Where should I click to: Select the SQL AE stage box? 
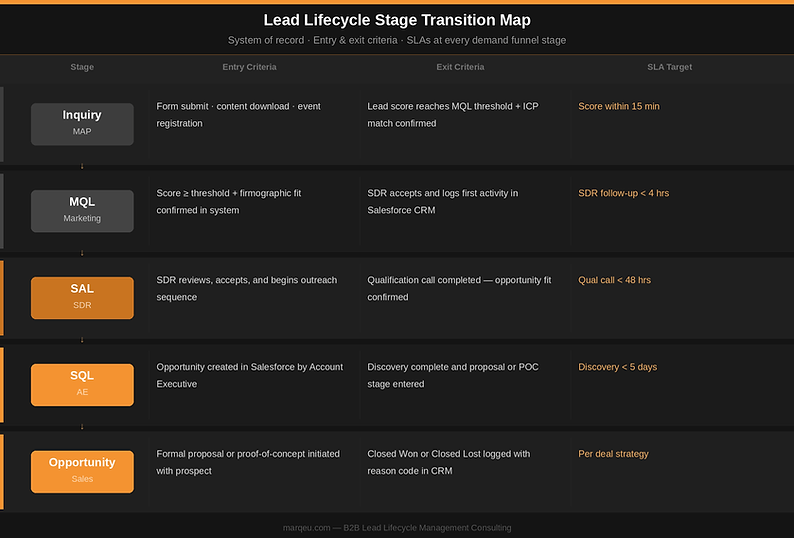[x=82, y=385]
